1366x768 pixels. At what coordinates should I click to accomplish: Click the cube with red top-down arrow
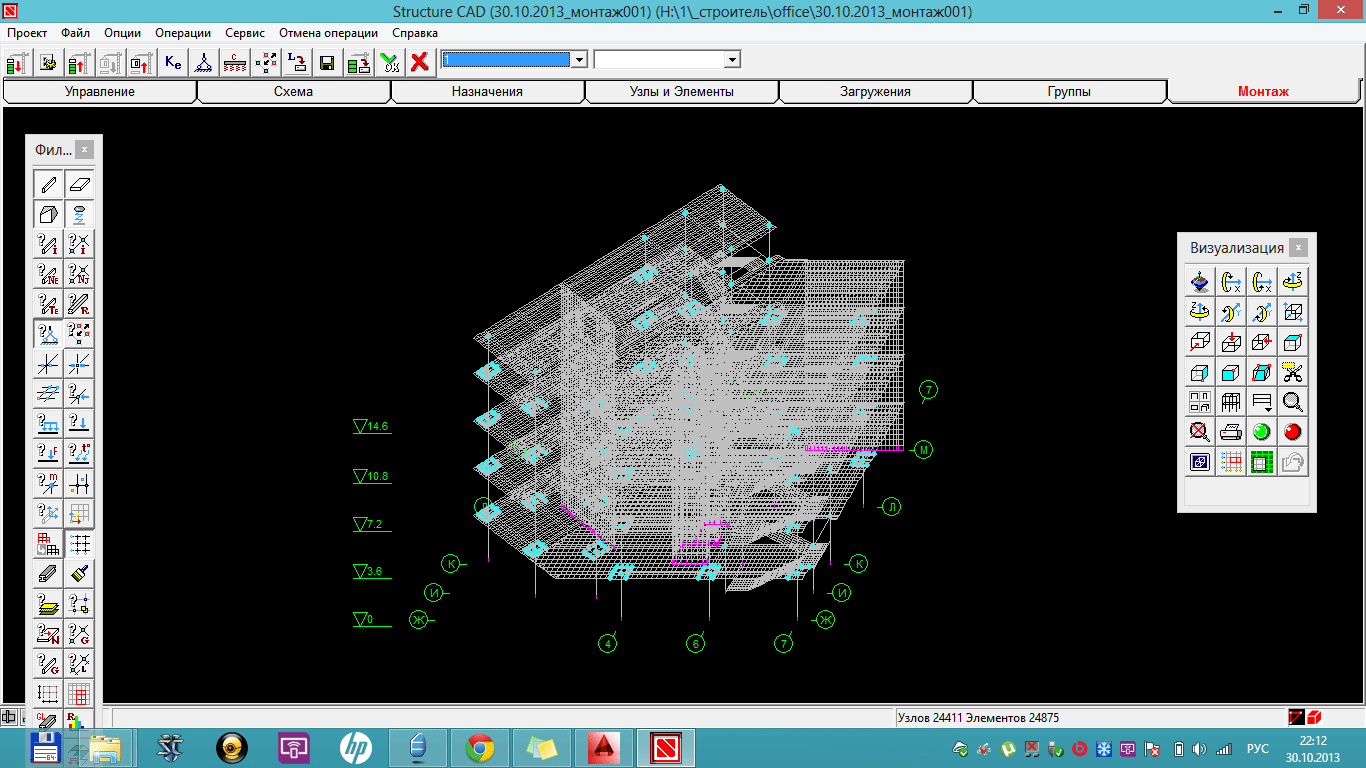[1231, 342]
